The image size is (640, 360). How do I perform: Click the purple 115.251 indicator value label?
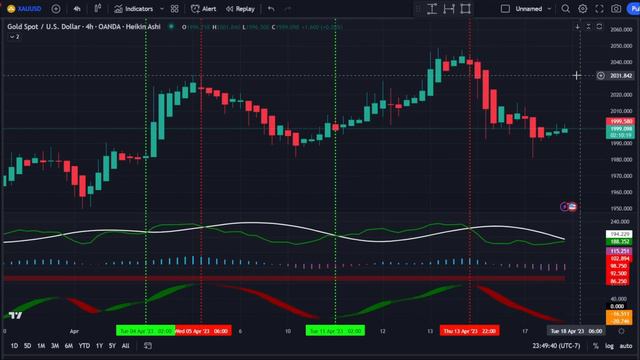click(619, 251)
